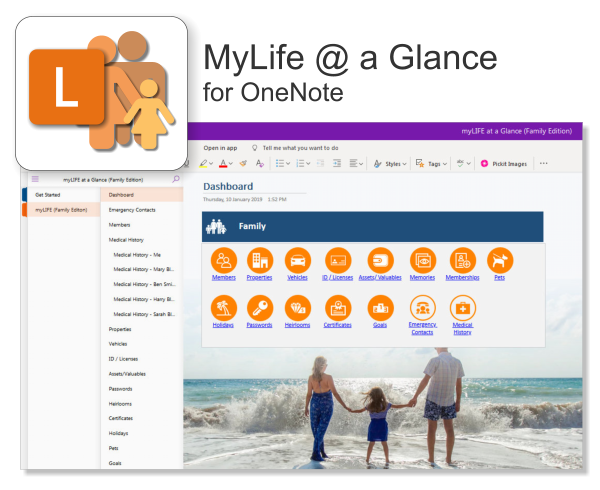Open the Properties building icon
Image resolution: width=600 pixels, height=490 pixels.
pyautogui.click(x=260, y=260)
